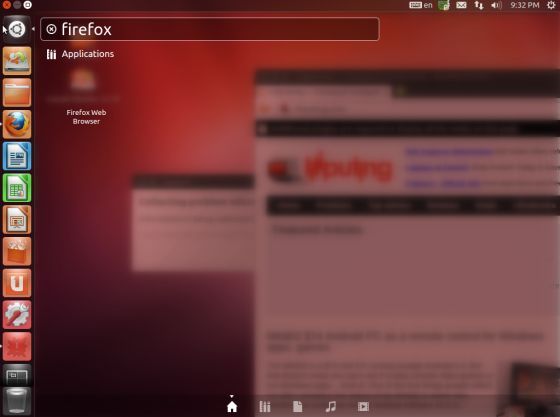
Task: Switch to the Video lens
Action: (363, 406)
